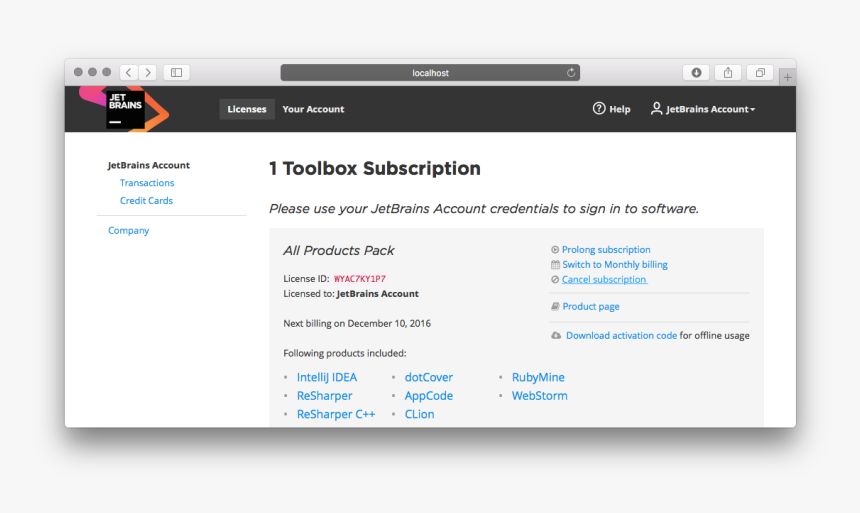Open the dotCover product link

click(429, 377)
